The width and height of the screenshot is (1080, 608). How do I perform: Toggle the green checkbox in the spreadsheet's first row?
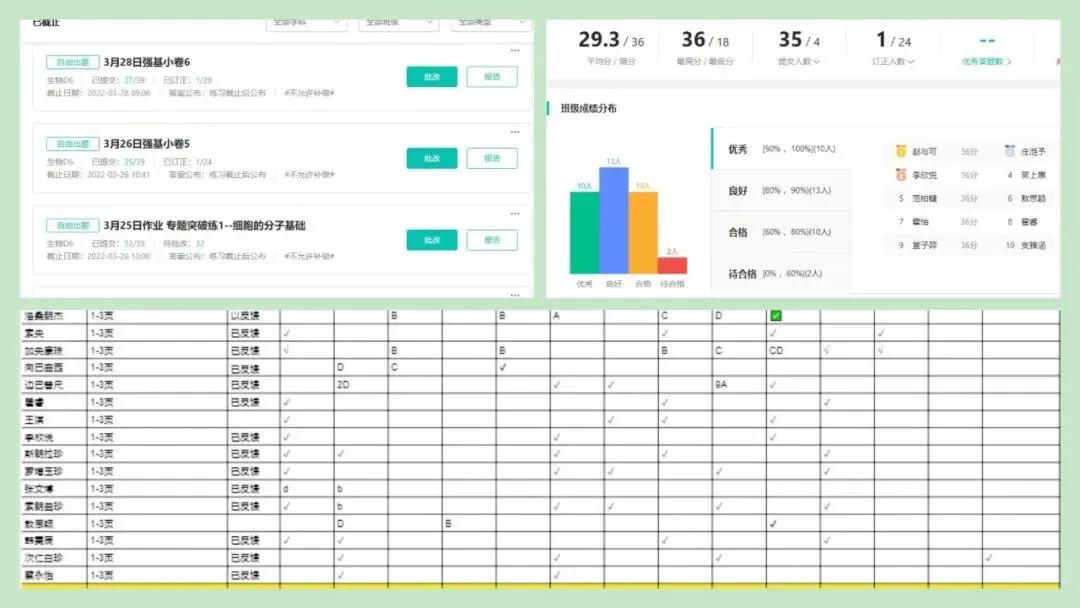[x=776, y=315]
